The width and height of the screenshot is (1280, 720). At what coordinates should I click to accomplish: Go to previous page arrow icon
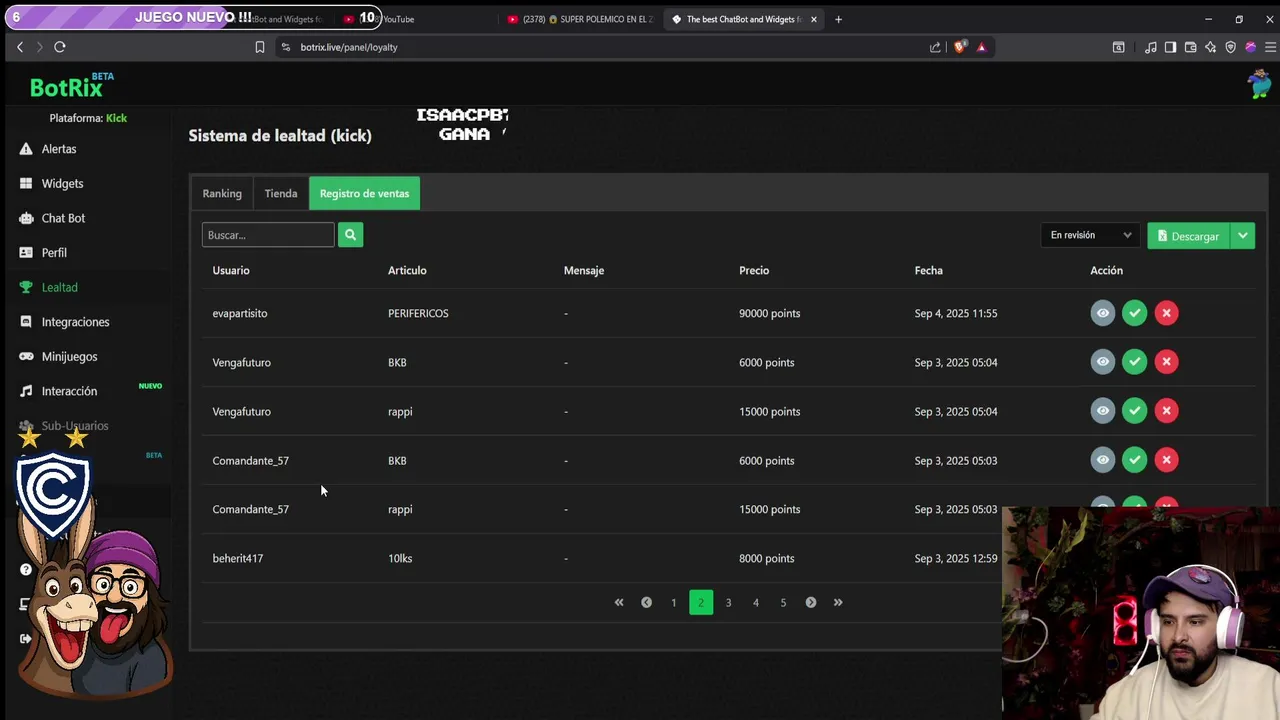coord(646,602)
